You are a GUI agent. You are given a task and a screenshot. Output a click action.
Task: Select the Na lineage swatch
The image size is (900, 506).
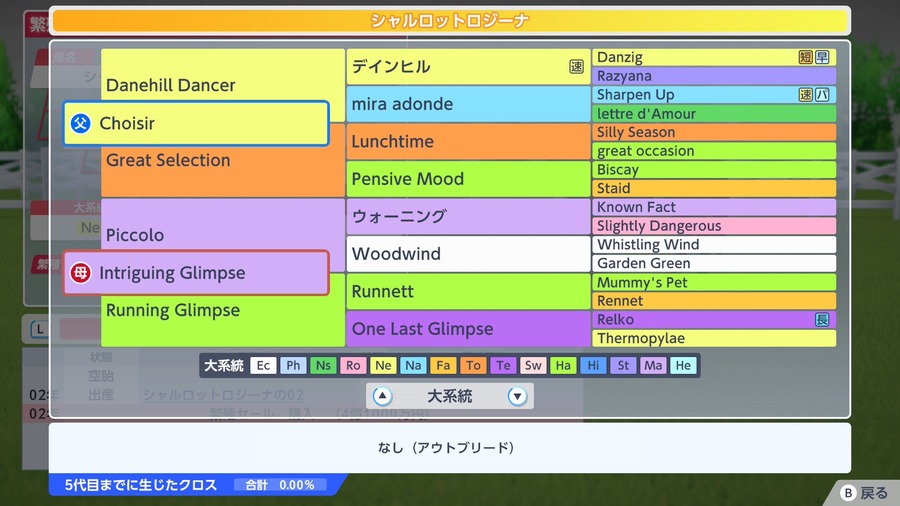pyautogui.click(x=413, y=365)
